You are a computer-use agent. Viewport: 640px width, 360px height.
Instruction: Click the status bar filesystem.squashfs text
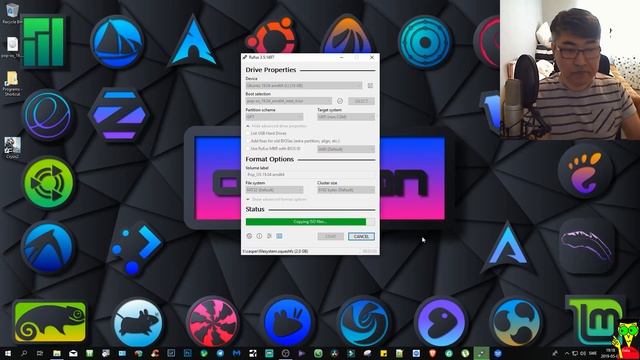(275, 251)
